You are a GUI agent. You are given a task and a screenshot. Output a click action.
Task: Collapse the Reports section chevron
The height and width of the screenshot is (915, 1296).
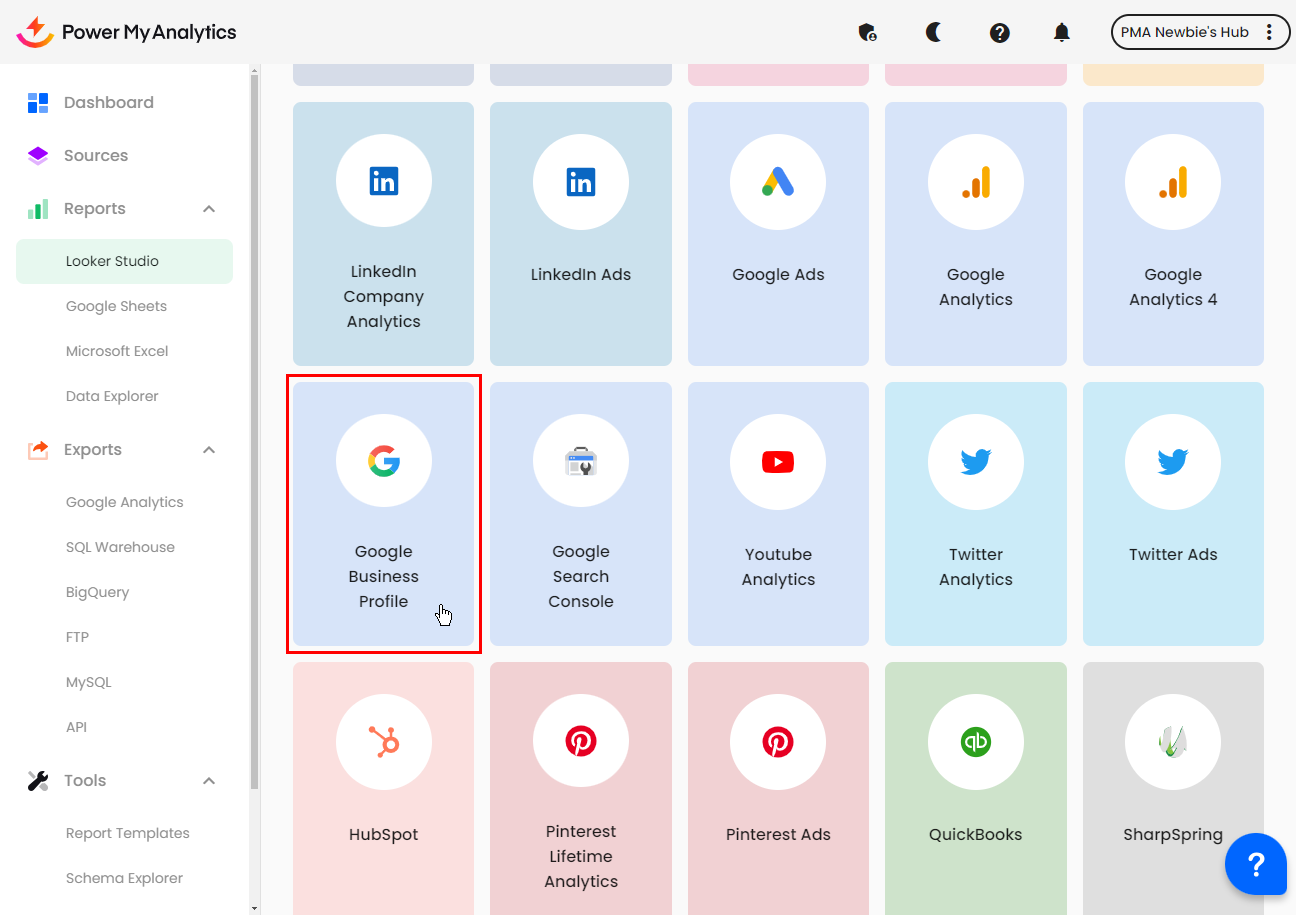click(209, 209)
